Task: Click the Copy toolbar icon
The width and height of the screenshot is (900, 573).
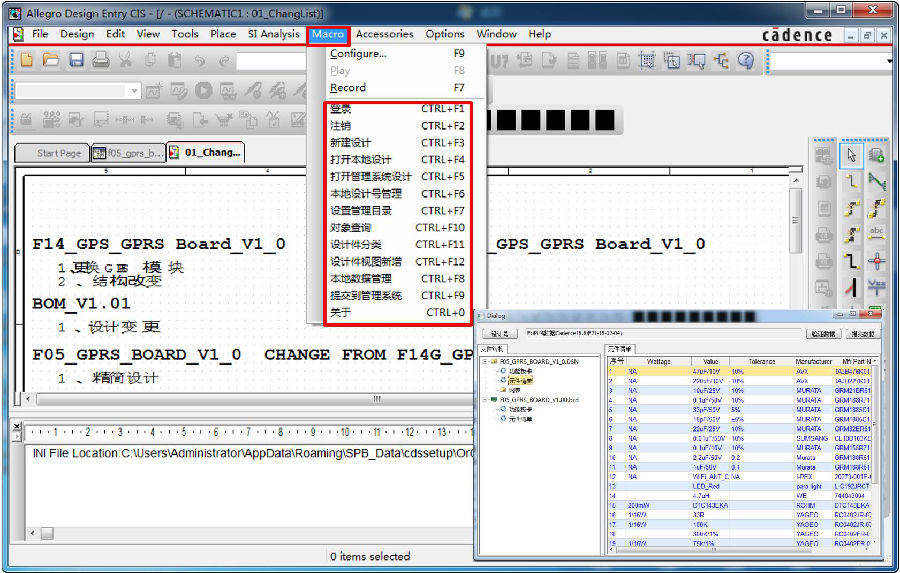Action: point(150,60)
